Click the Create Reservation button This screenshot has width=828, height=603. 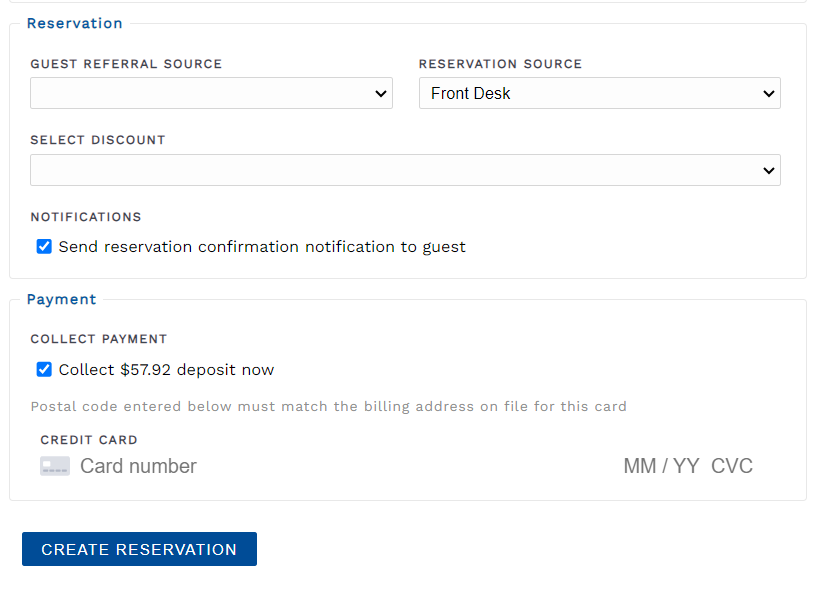point(139,549)
